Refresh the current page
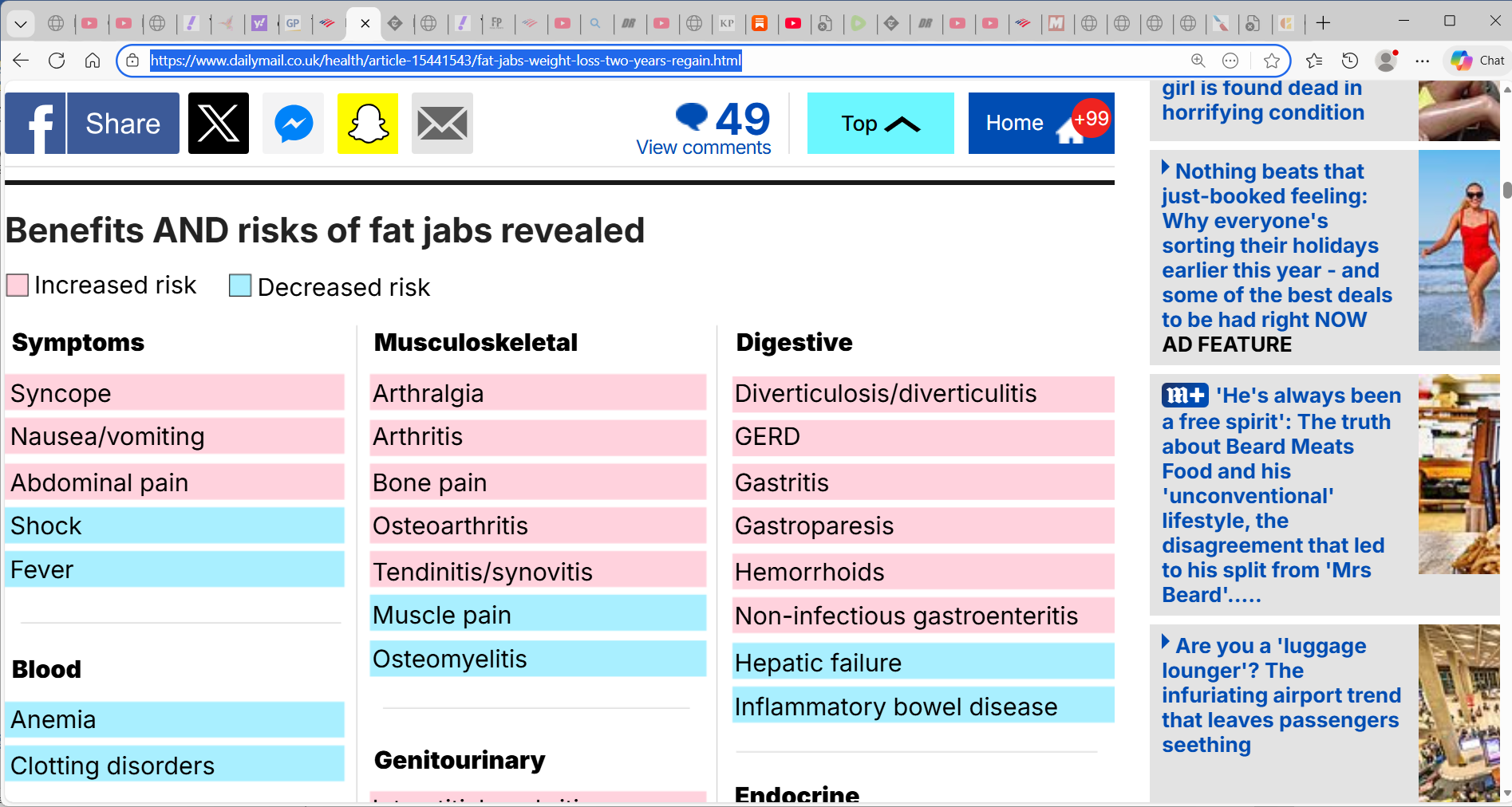 click(x=56, y=60)
